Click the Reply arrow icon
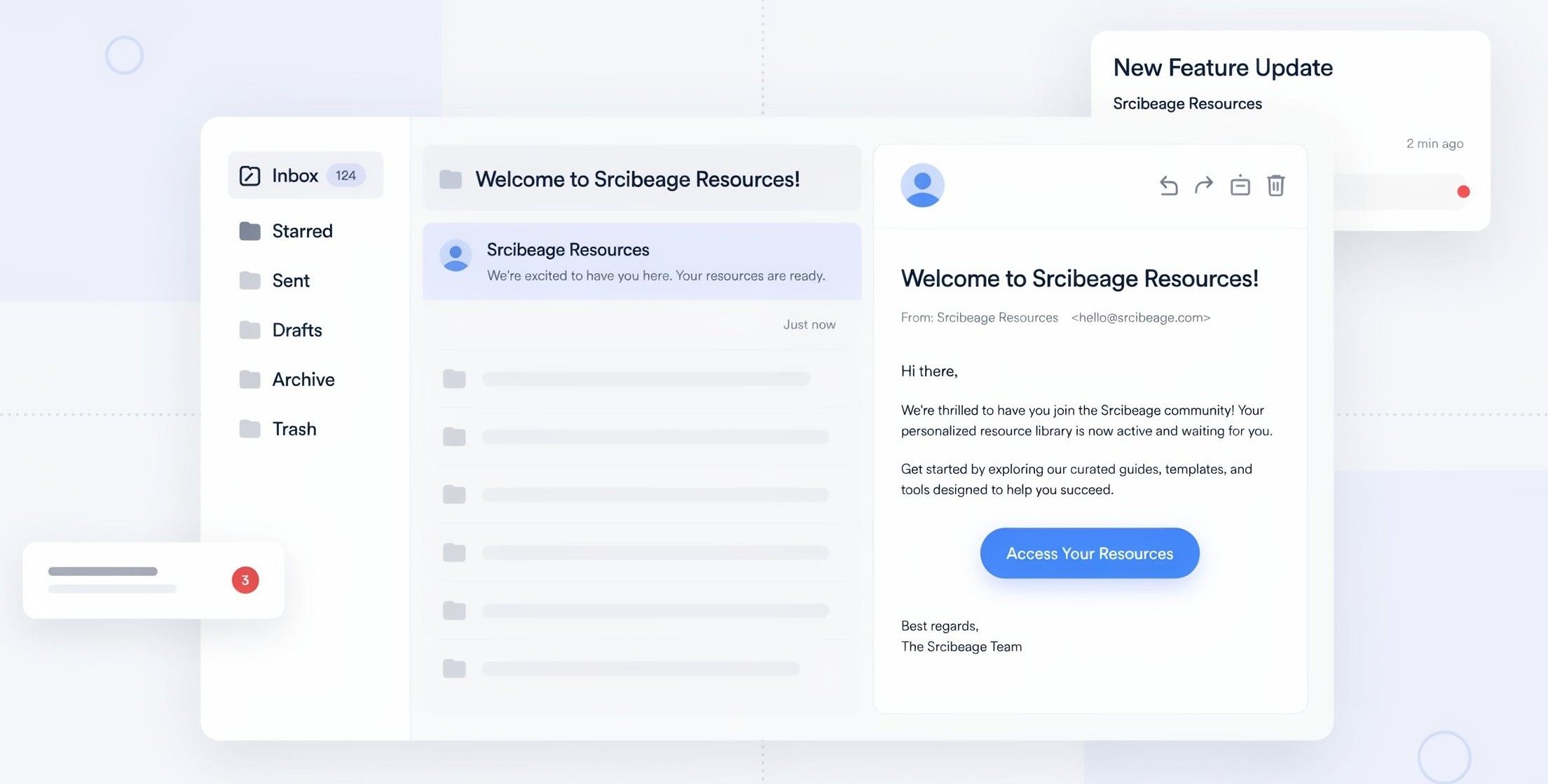This screenshot has width=1548, height=784. click(1168, 186)
